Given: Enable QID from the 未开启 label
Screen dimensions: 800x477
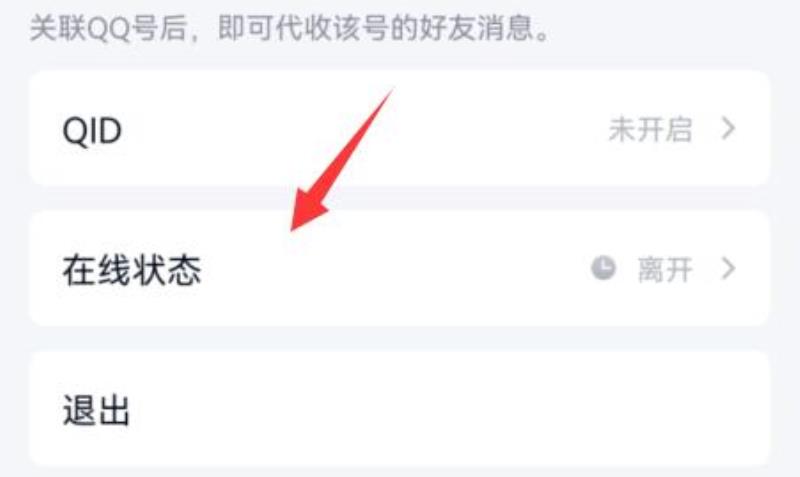Looking at the screenshot, I should tap(651, 130).
